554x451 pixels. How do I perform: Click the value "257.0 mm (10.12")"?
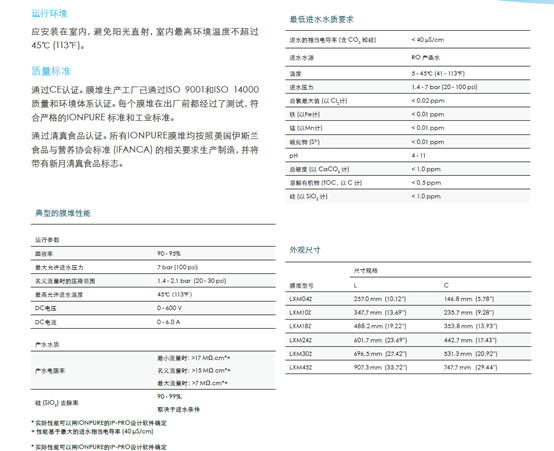coord(380,299)
